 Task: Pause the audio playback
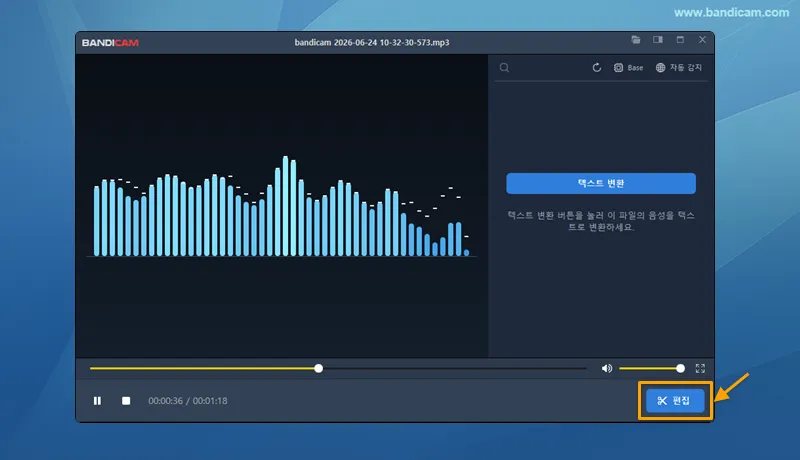(x=97, y=401)
